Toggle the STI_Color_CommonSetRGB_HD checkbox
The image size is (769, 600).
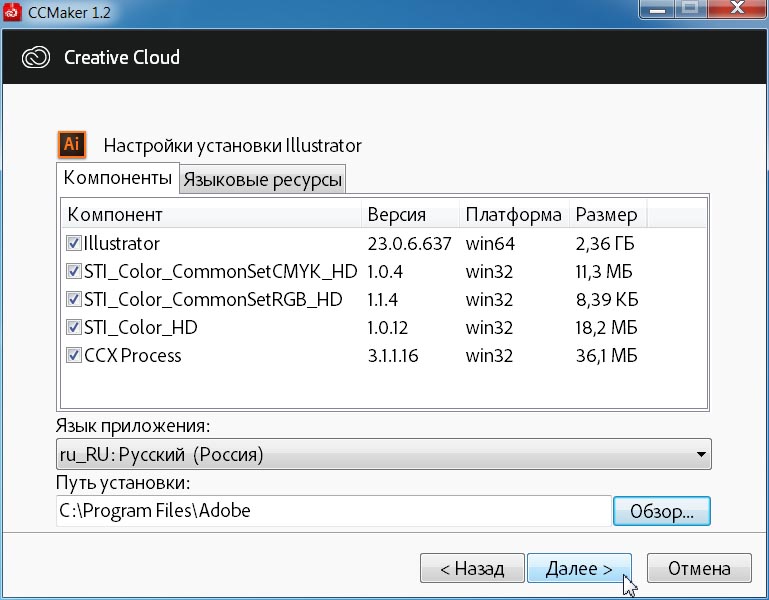[x=74, y=299]
